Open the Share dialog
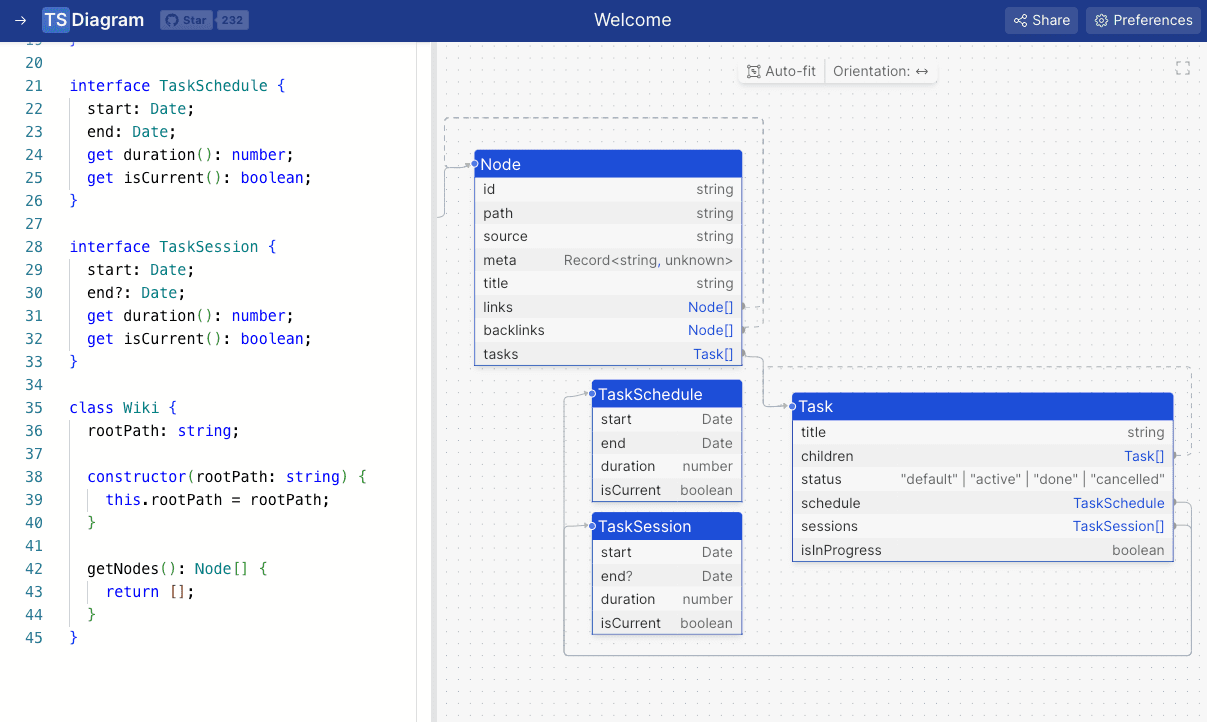1207x722 pixels. pos(1041,20)
